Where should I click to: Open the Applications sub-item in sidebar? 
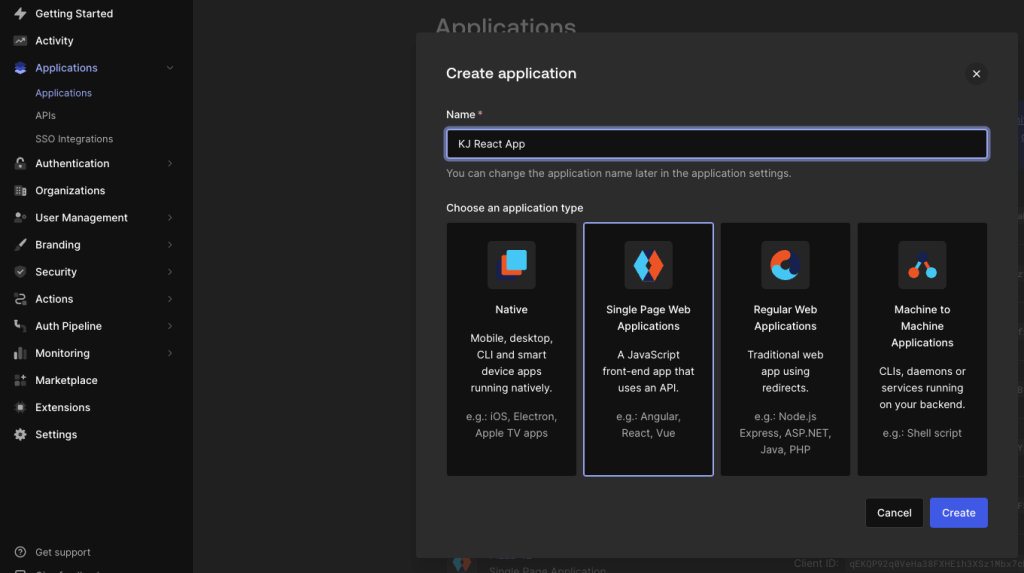[x=63, y=93]
